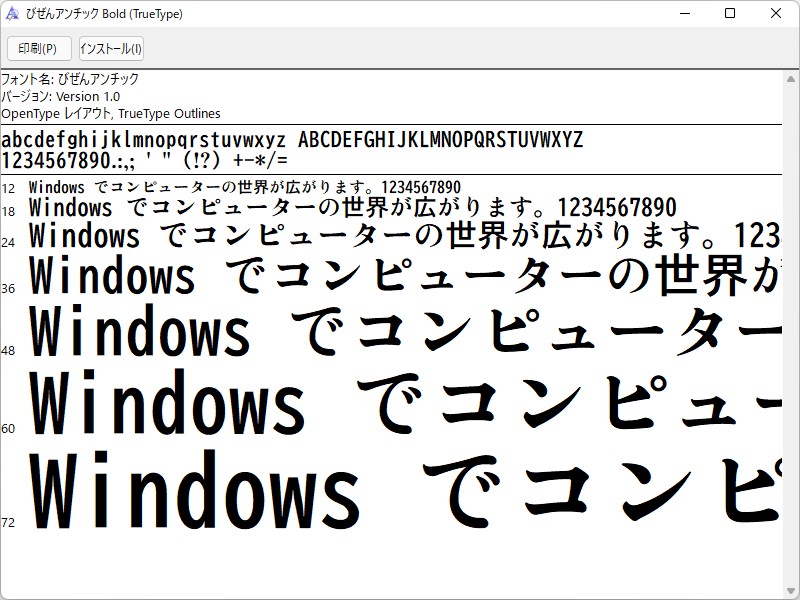
Task: Click the OpenType レイアウト, TrueType Outlines line
Action: point(112,113)
